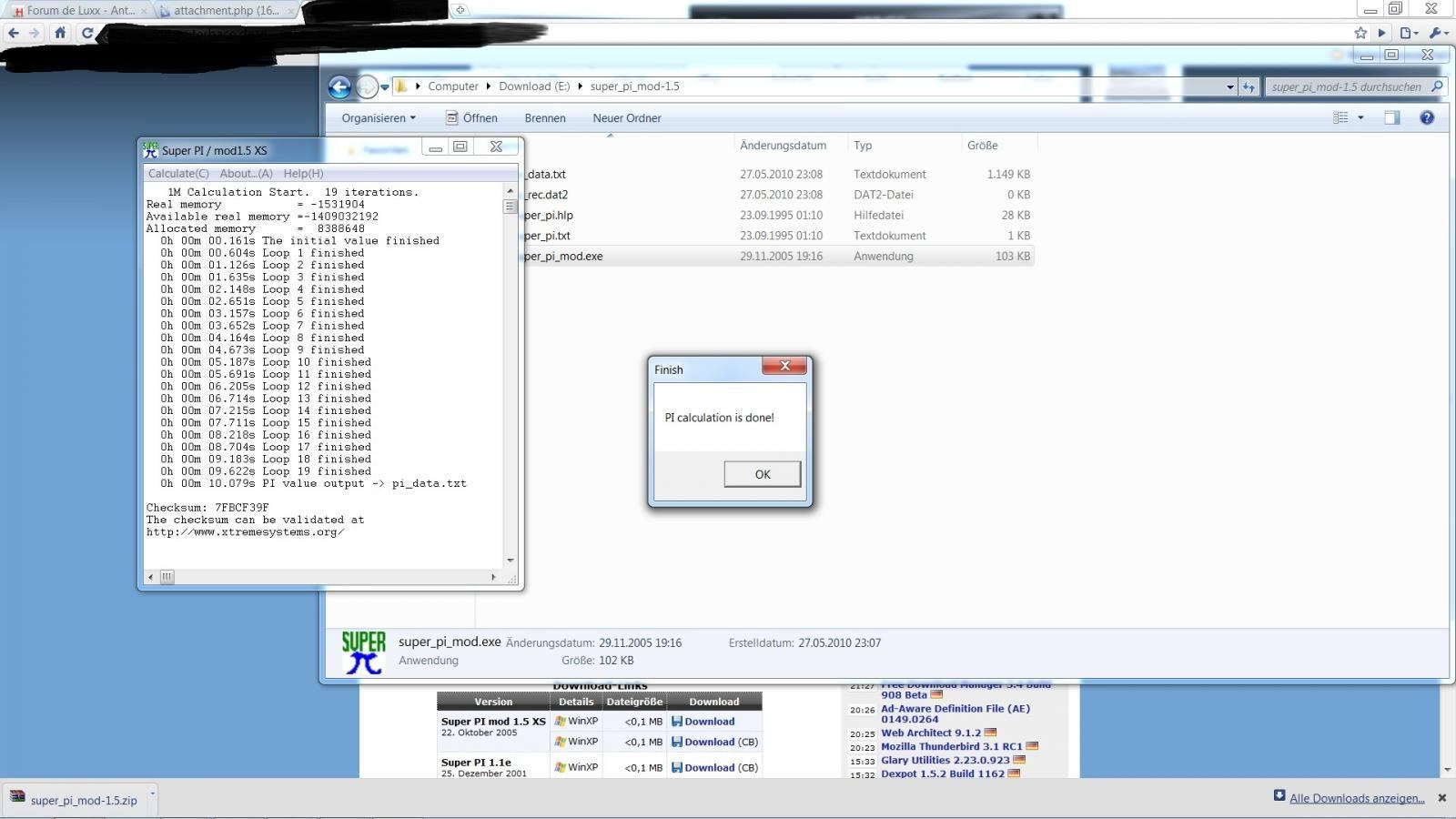This screenshot has height=819, width=1456.
Task: Reload the browser page
Action: coord(87,33)
